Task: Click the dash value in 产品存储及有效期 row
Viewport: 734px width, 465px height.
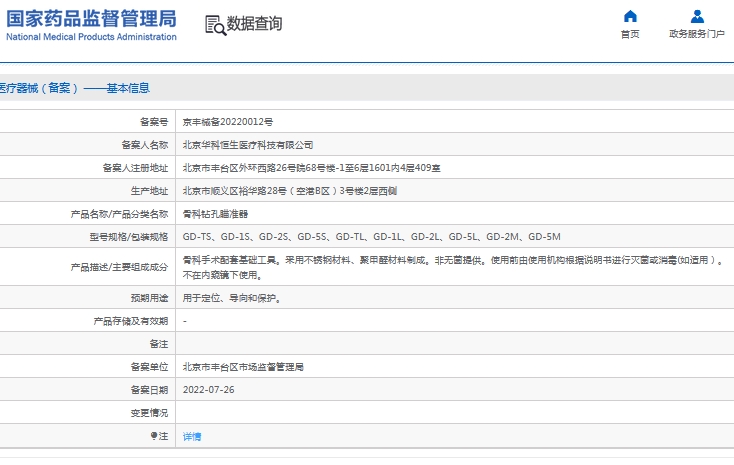Action: (x=185, y=321)
